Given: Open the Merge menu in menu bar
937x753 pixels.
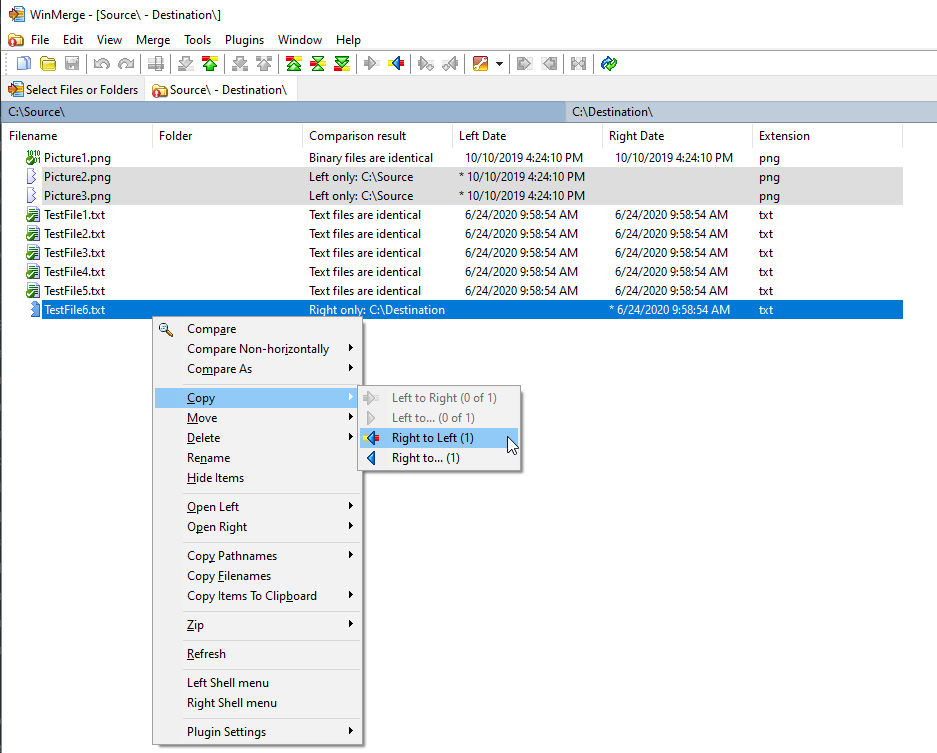Looking at the screenshot, I should point(152,40).
